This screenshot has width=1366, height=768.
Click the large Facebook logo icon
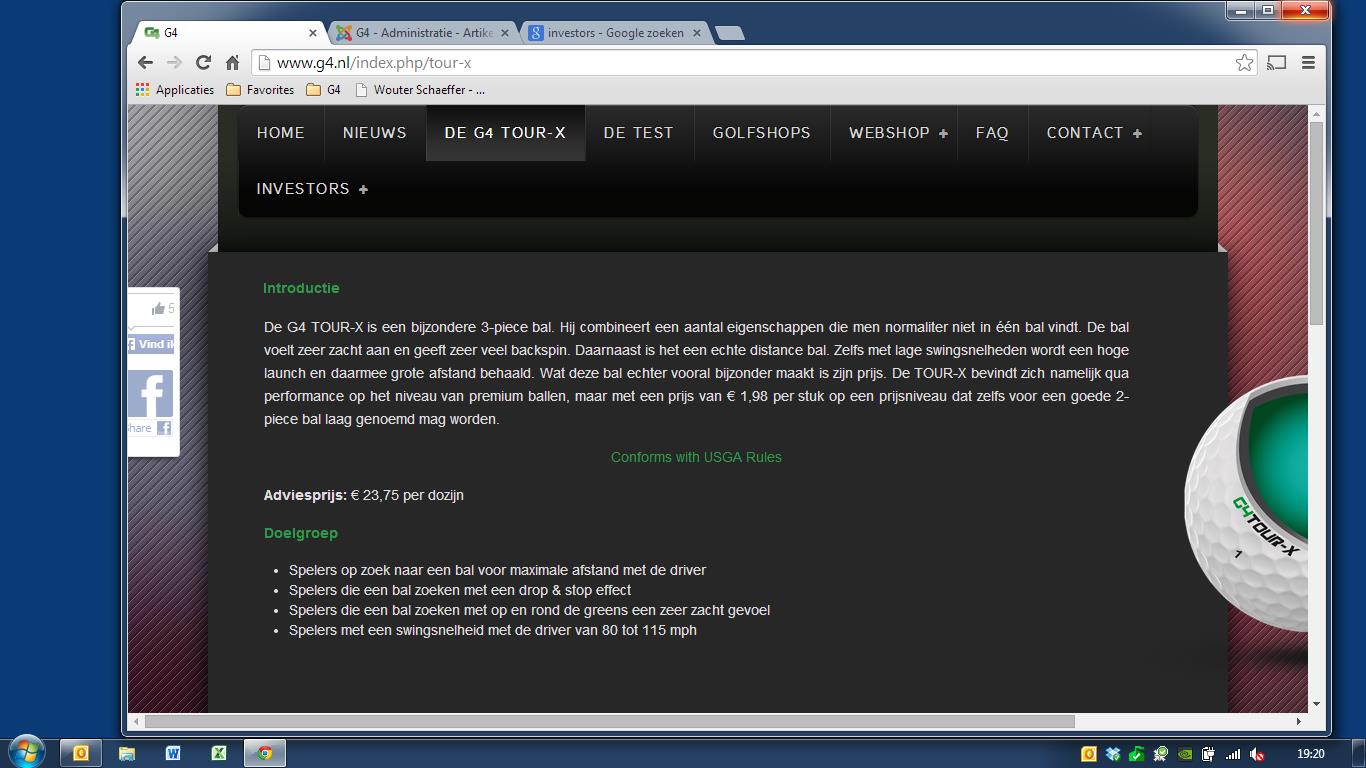(151, 393)
